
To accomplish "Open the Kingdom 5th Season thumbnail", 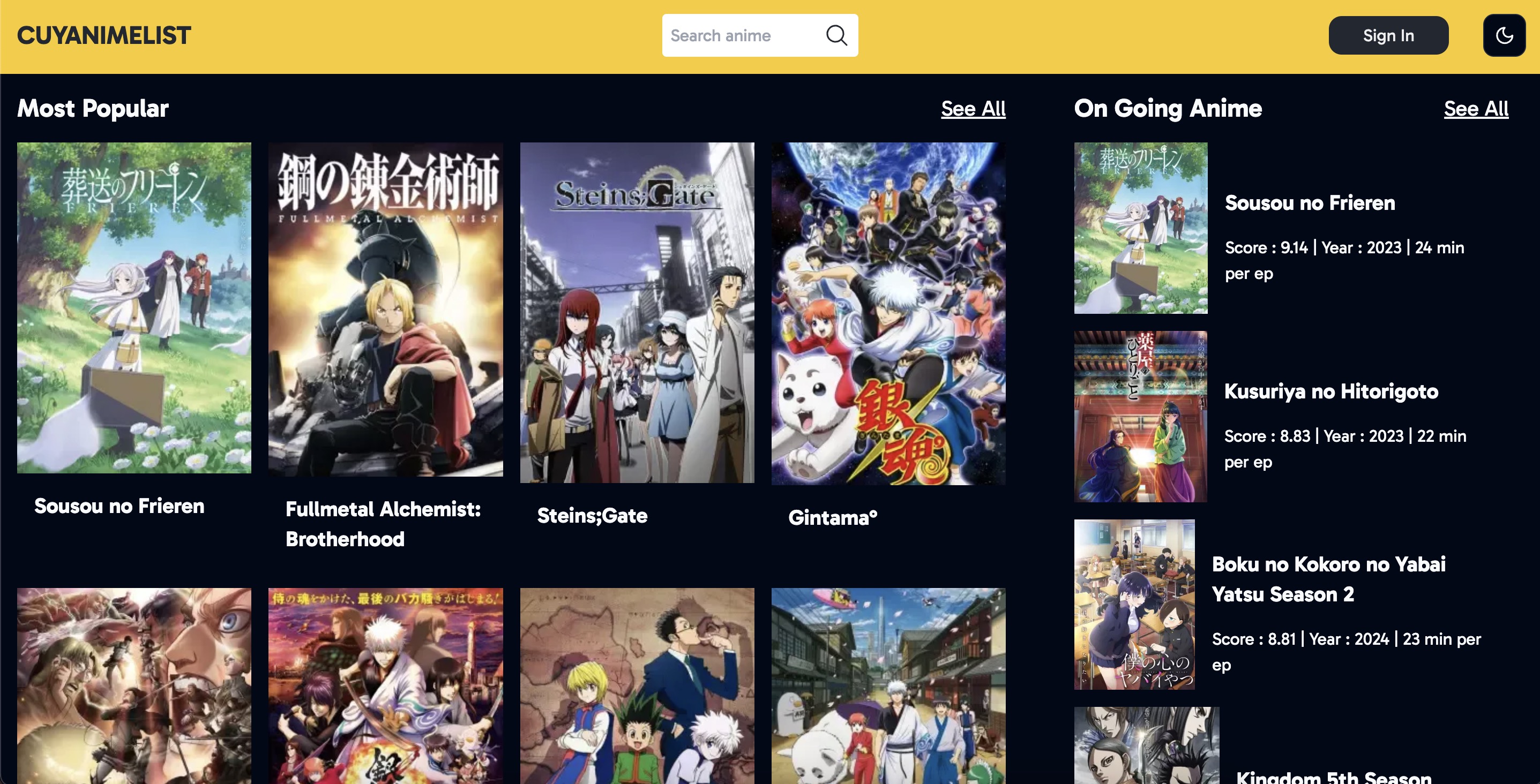I will coord(1147,745).
